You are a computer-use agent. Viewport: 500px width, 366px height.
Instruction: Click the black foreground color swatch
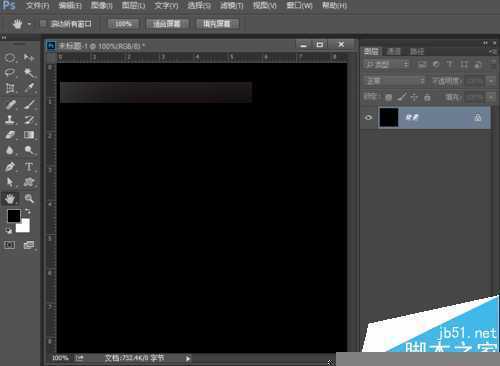pyautogui.click(x=13, y=216)
